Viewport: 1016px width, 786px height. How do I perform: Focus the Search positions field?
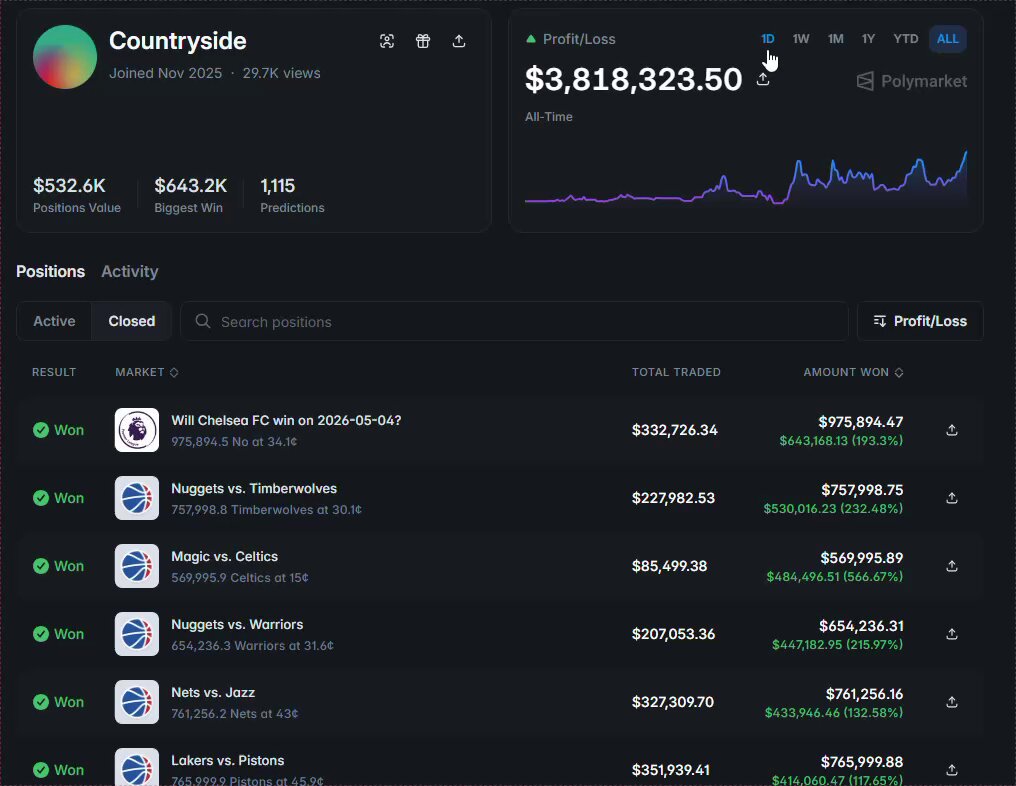pyautogui.click(x=514, y=321)
